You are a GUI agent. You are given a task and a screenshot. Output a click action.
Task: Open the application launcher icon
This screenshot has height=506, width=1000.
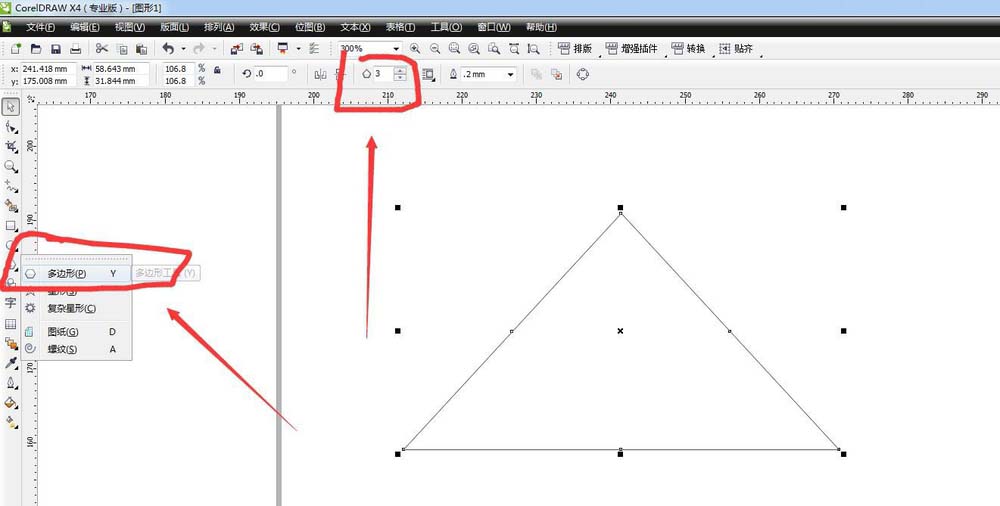coord(283,48)
